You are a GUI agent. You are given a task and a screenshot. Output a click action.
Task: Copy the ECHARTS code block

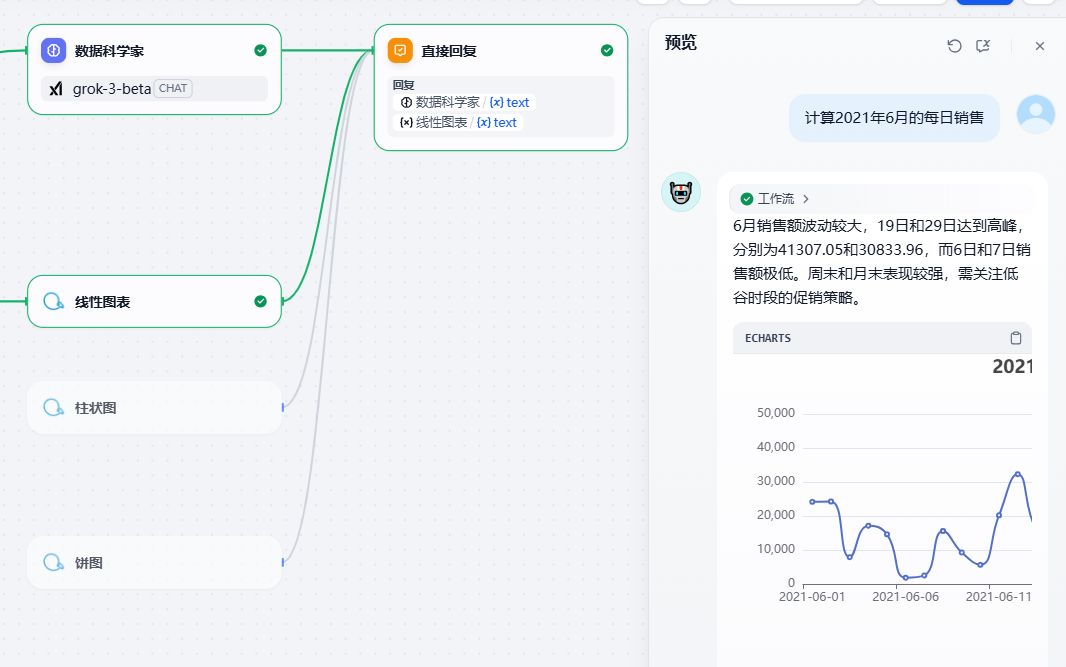click(1015, 338)
